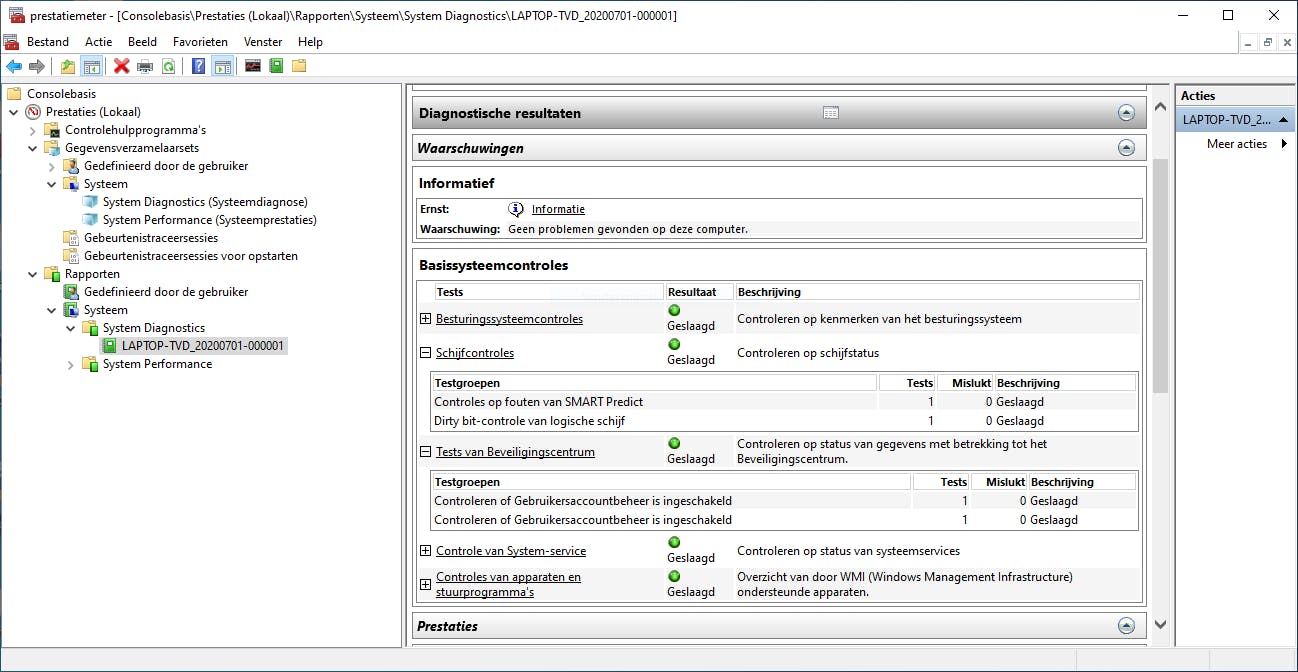1298x672 pixels.
Task: Expand Controlehulpprogramma's tree node
Action: (x=33, y=130)
